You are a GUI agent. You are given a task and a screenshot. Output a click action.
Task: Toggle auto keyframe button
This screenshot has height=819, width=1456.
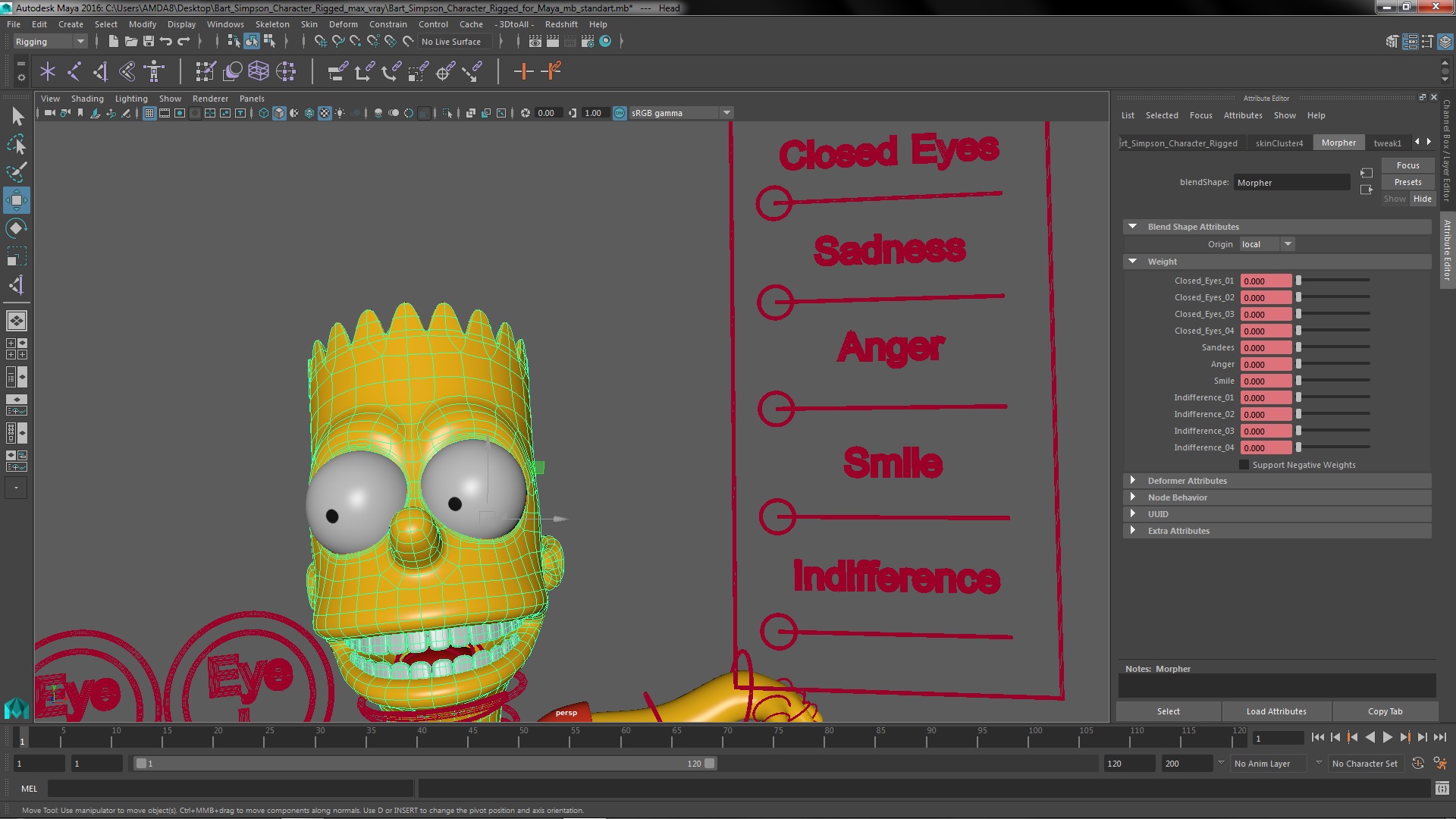pyautogui.click(x=1417, y=764)
